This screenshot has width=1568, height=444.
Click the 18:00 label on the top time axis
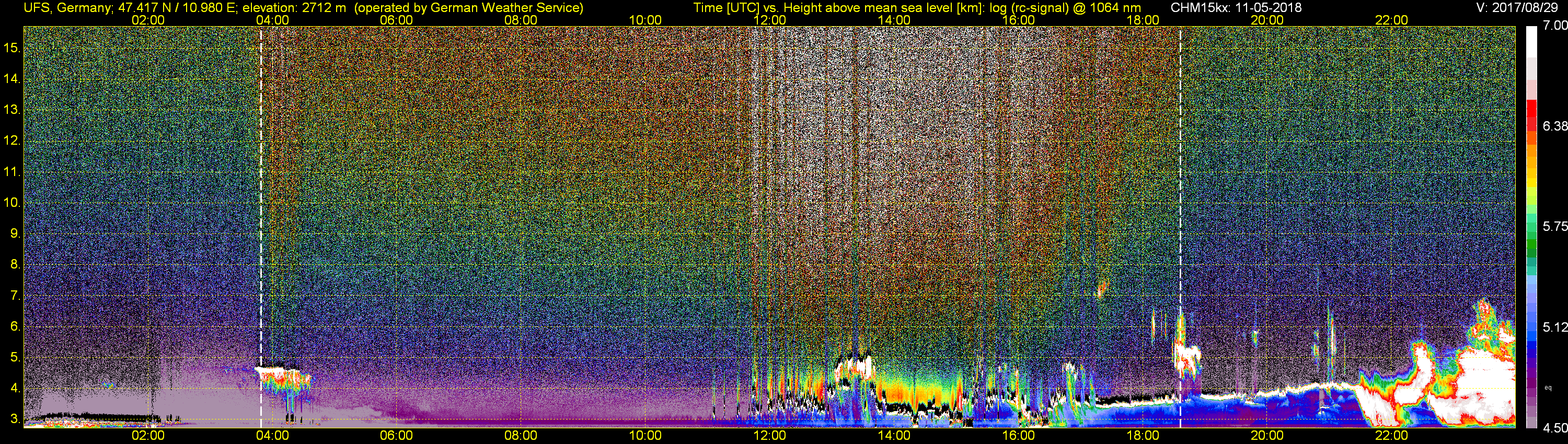tap(1143, 20)
